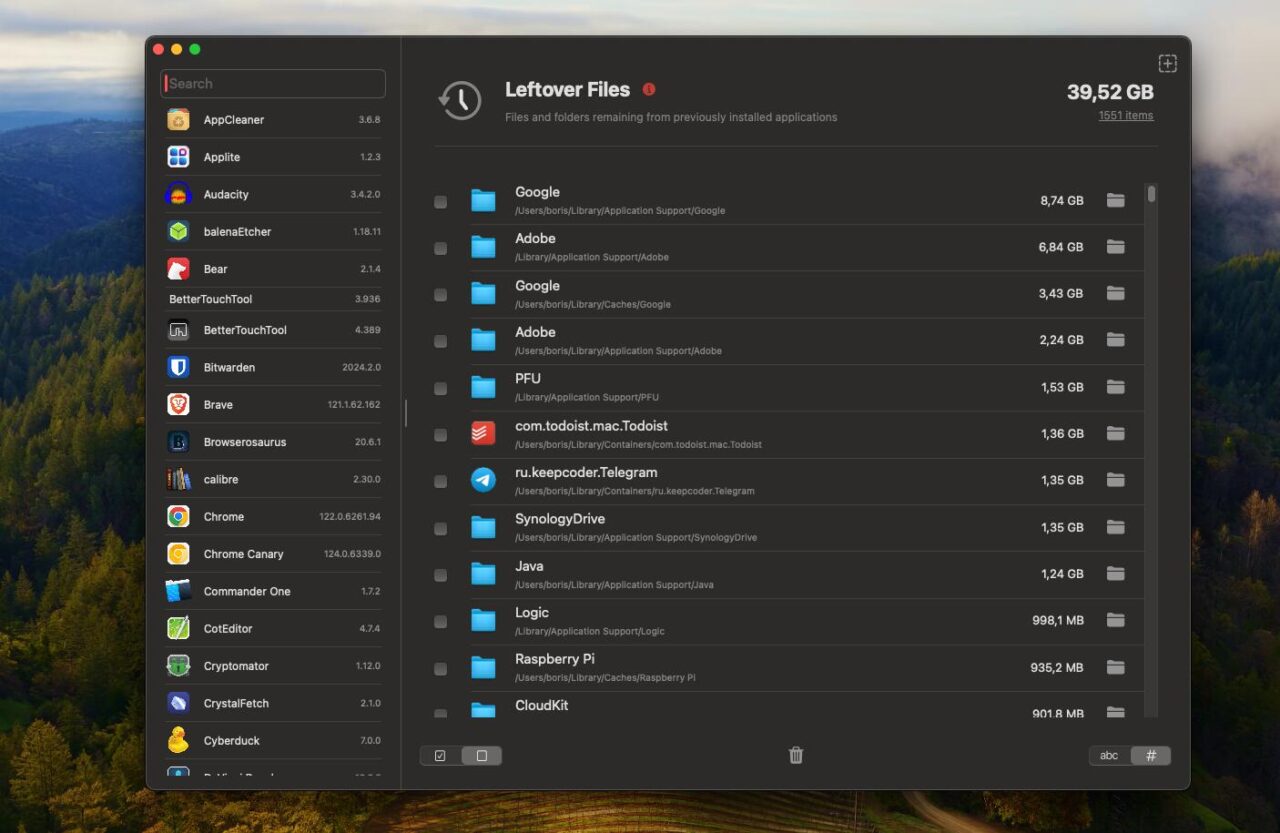Click the leftover files list scrollbar
This screenshot has height=833, width=1280.
pyautogui.click(x=1152, y=194)
